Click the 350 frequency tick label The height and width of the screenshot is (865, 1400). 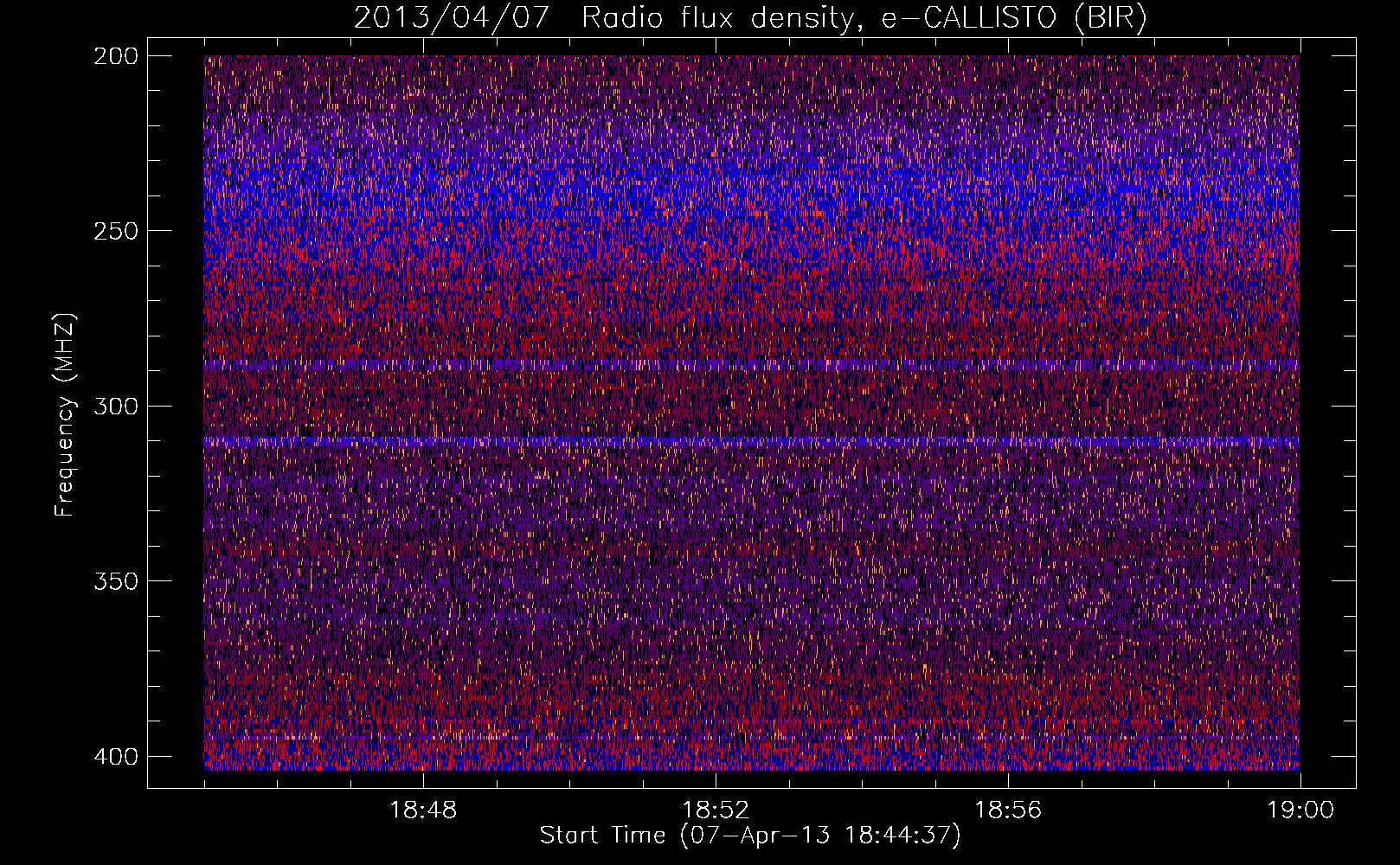pos(116,580)
